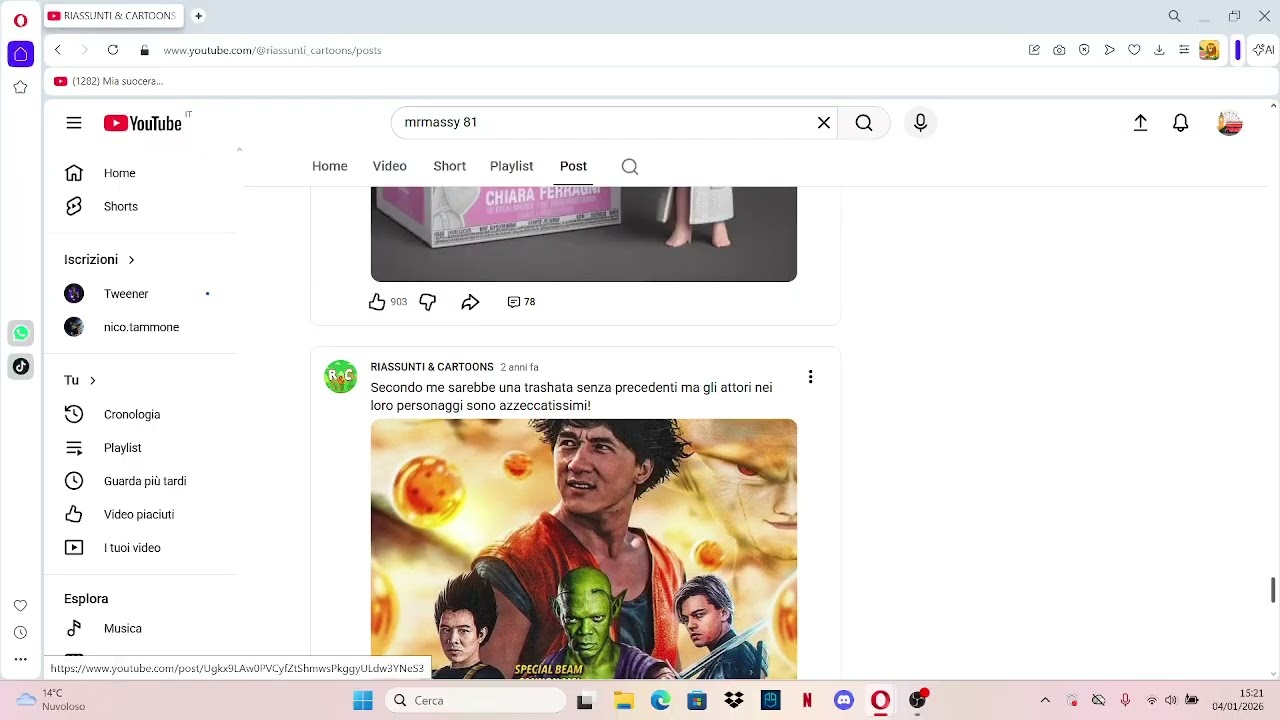The height and width of the screenshot is (720, 1280).
Task: Switch to the channel Home tab
Action: (330, 166)
